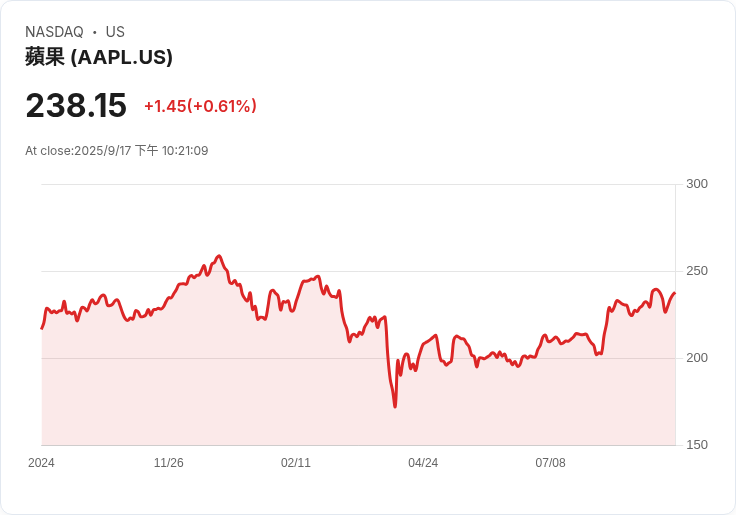
Task: Click the US market label
Action: [115, 32]
